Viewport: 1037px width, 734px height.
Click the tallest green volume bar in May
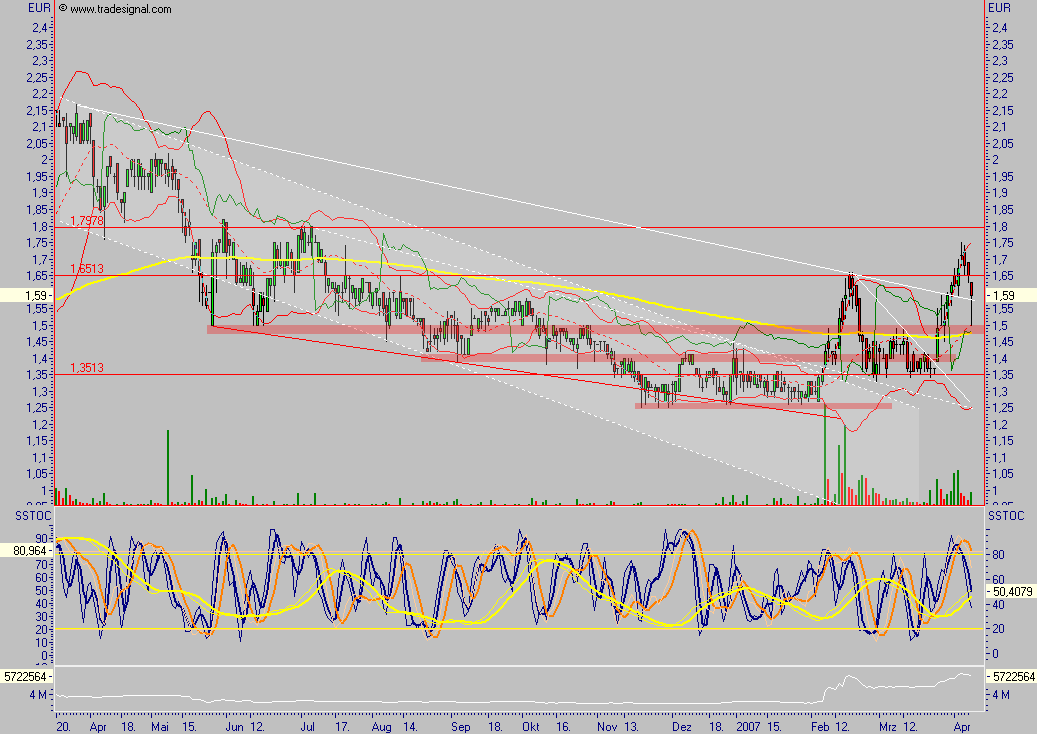click(x=168, y=460)
